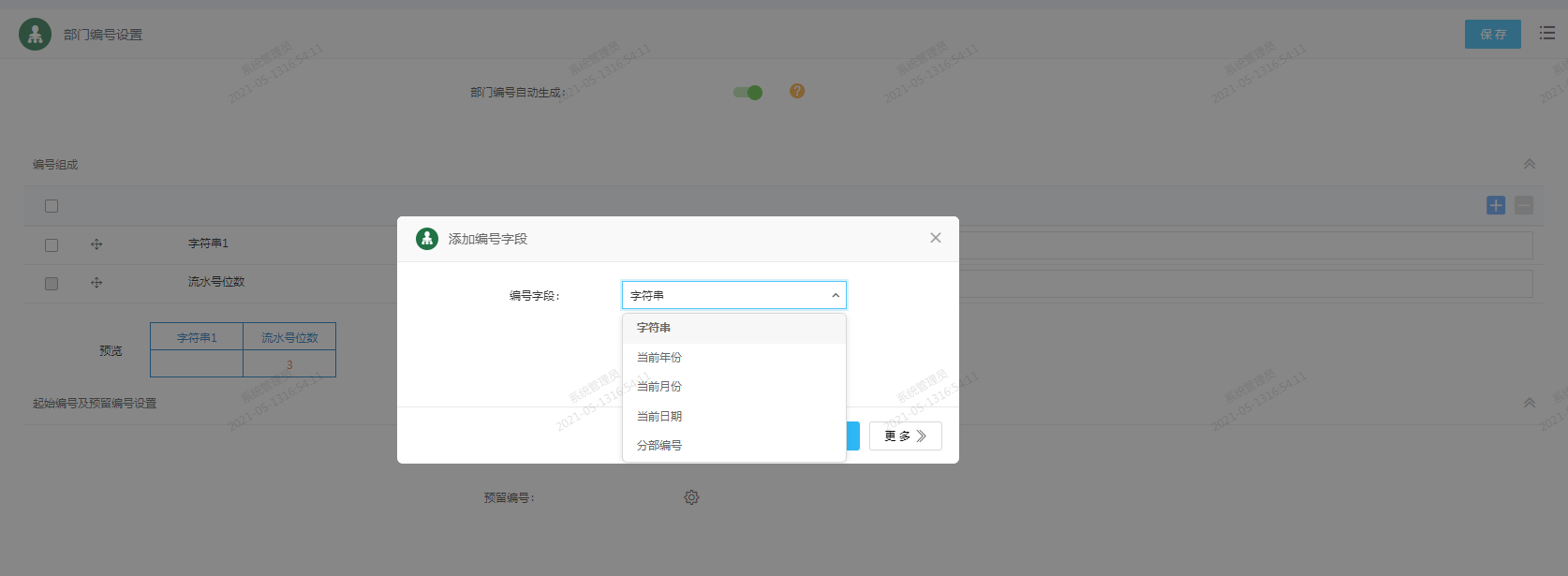
Task: Choose 当前月份 option in the list
Action: point(659,387)
